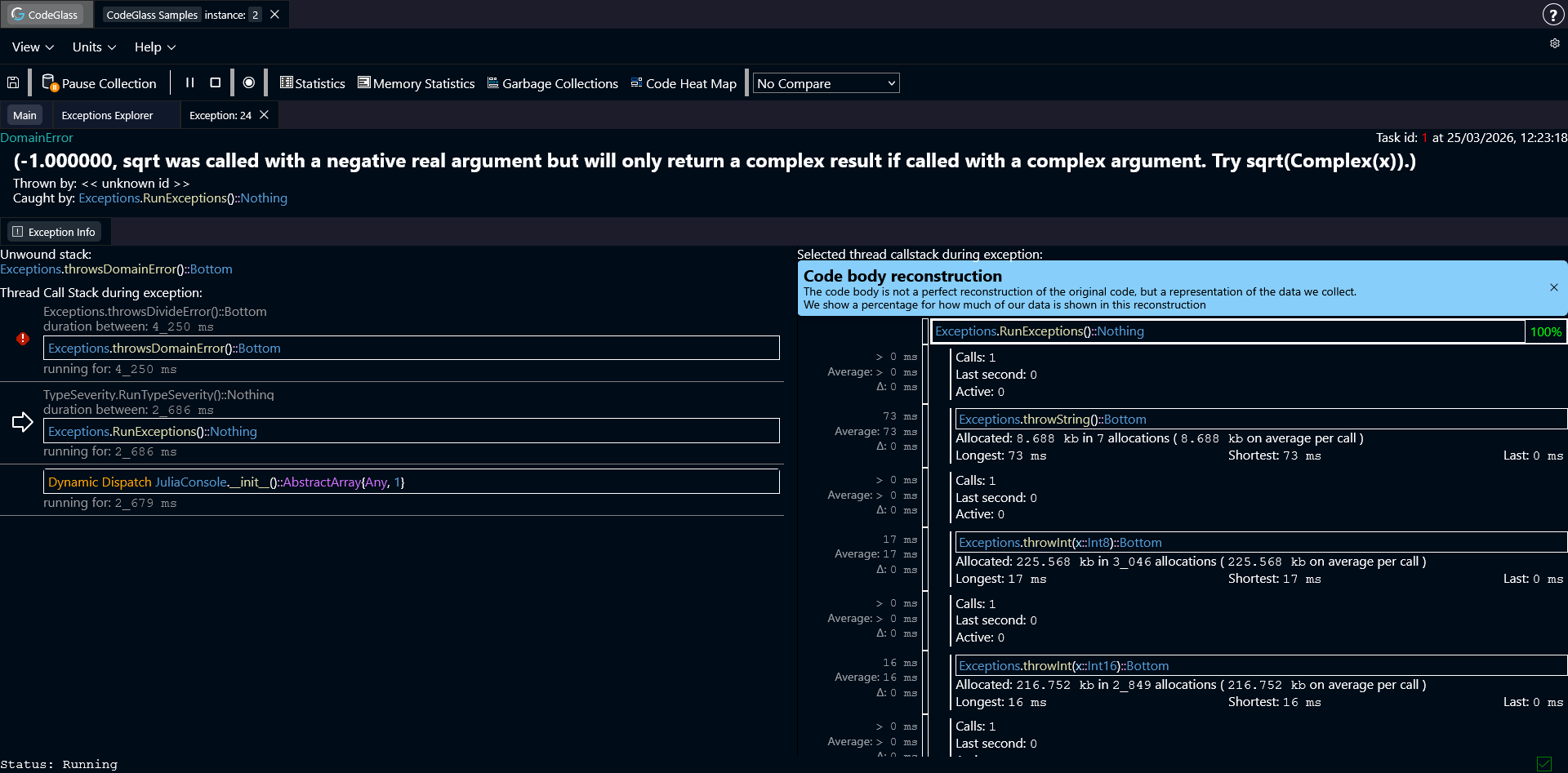Click the pause playback control
Screen dimensions: 1568x773
(189, 82)
